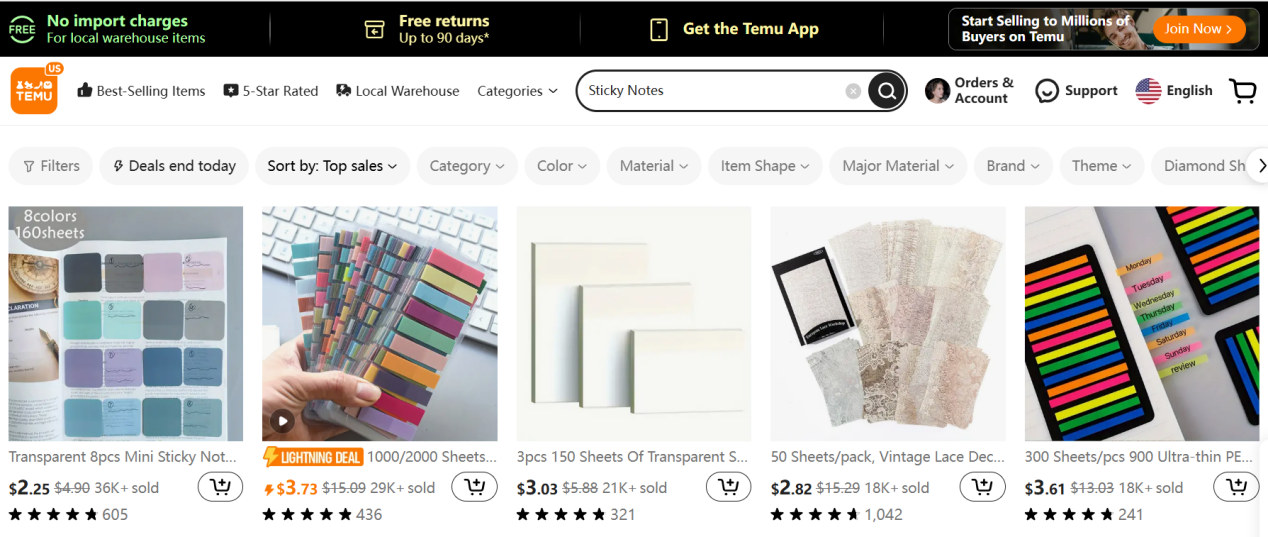The width and height of the screenshot is (1268, 537).
Task: Clear the search field text
Action: [x=853, y=91]
